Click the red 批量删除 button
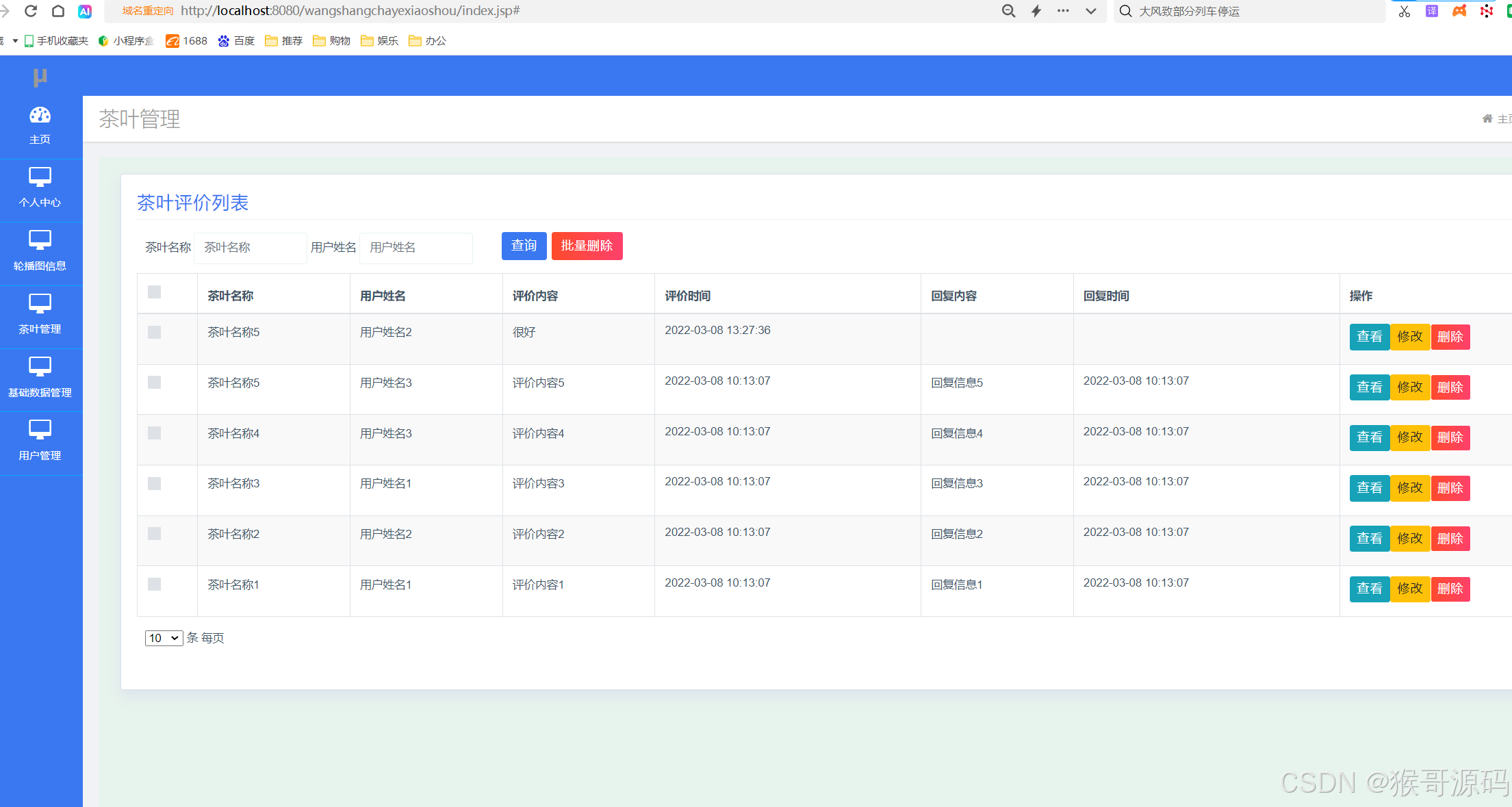Viewport: 1512px width, 807px height. tap(587, 246)
